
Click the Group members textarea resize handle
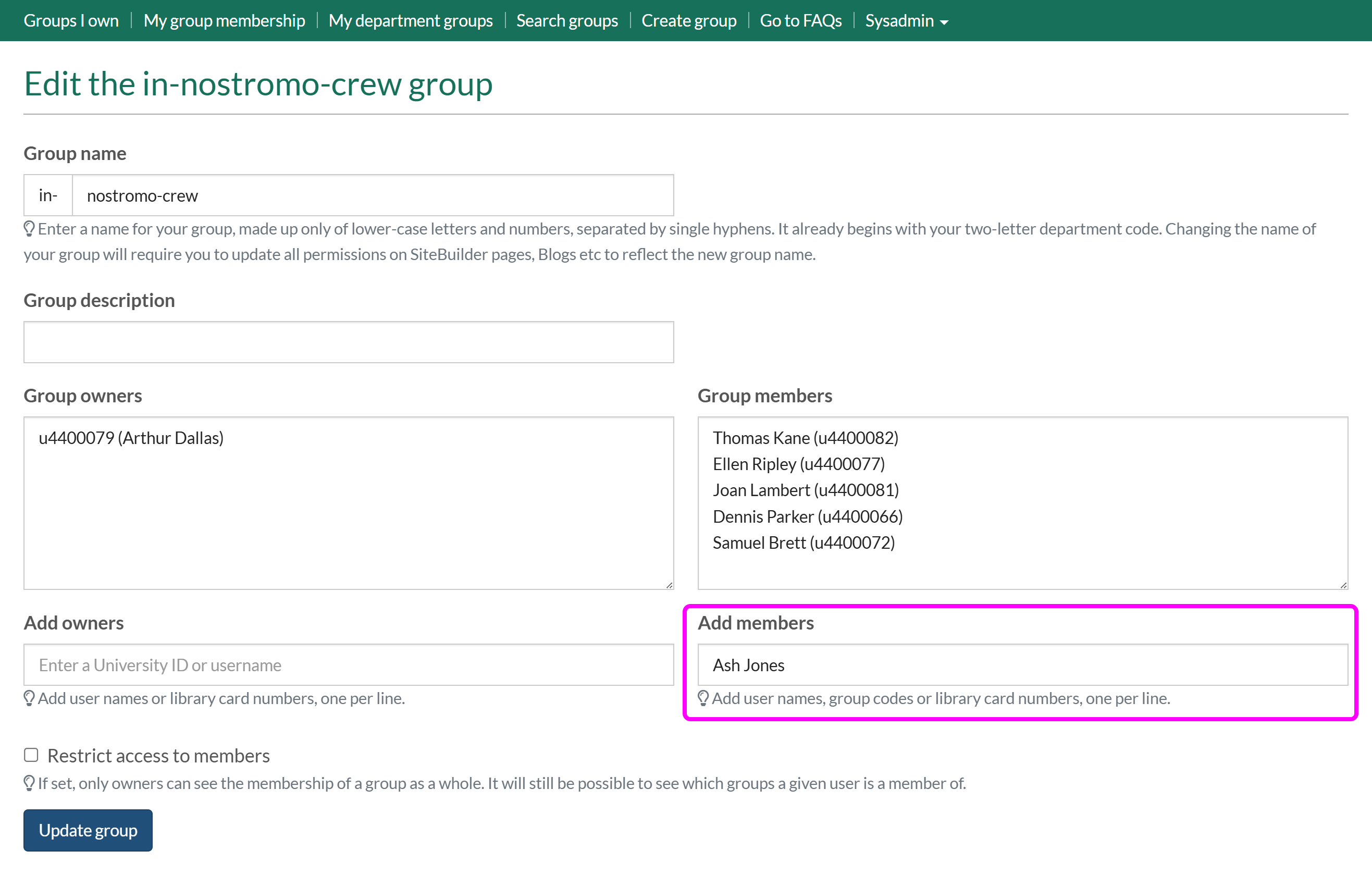click(1343, 585)
